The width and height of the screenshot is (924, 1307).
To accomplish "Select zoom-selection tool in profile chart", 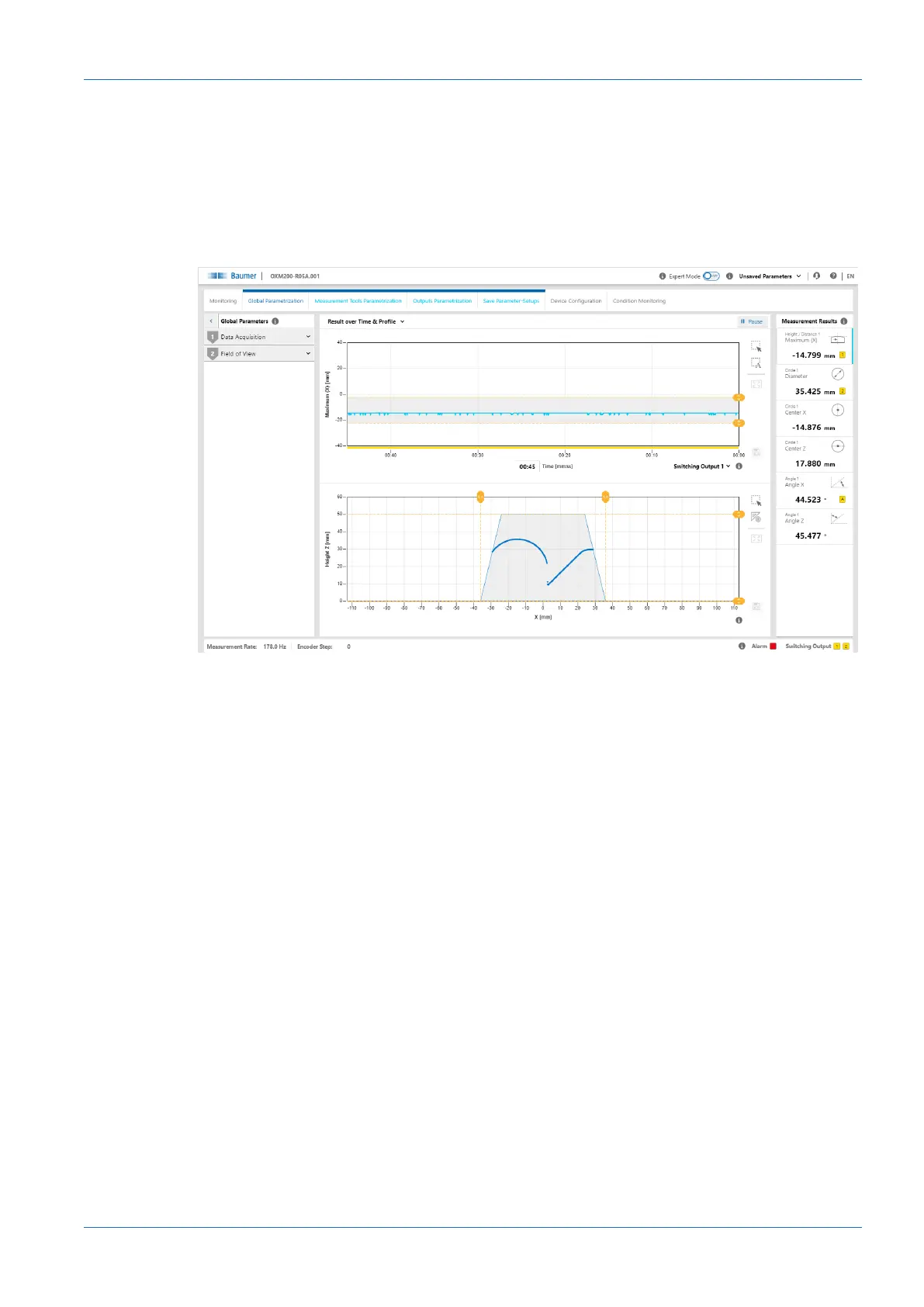I will (756, 501).
